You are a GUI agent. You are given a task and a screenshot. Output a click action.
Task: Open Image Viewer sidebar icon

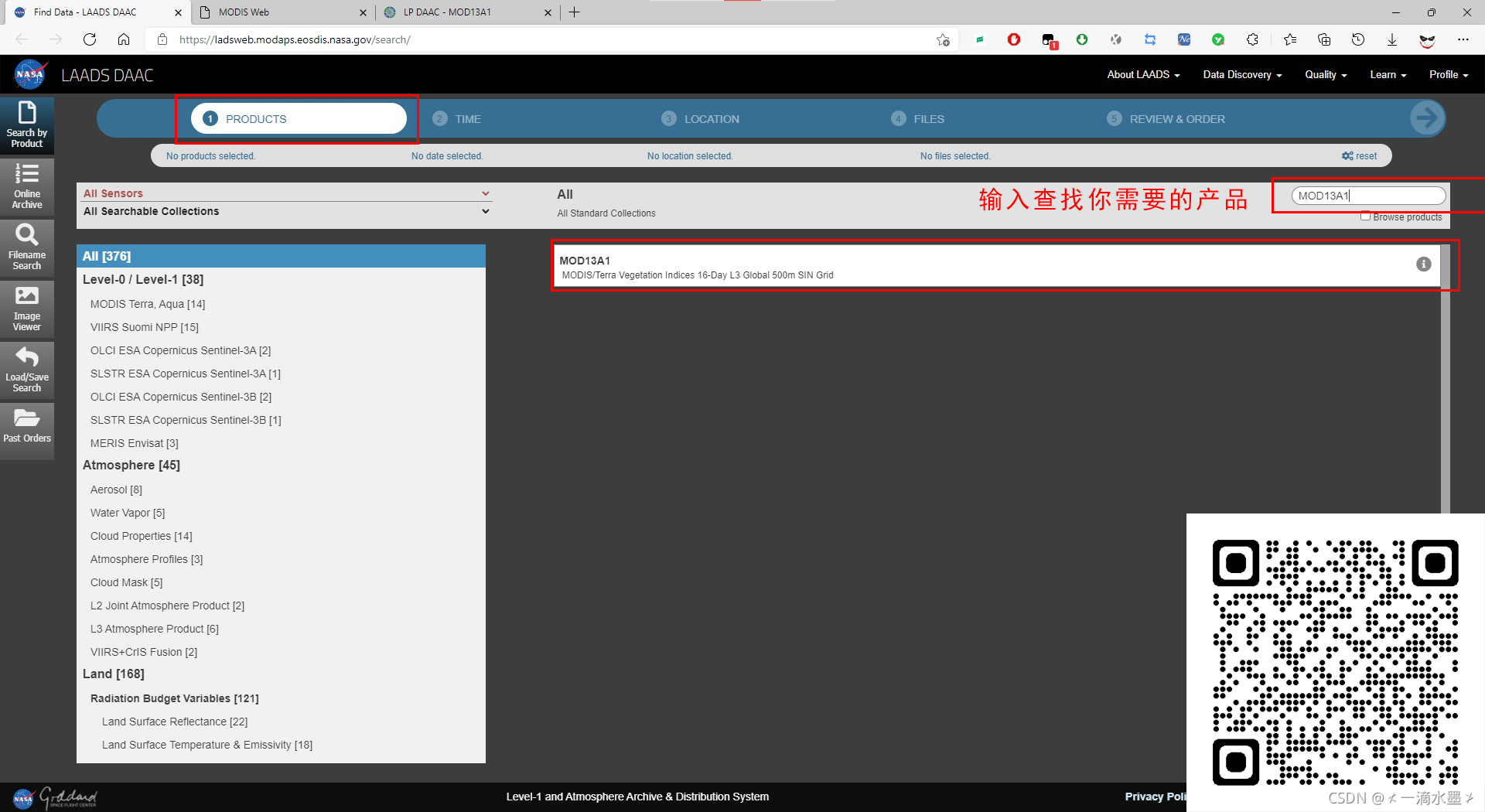coord(27,309)
